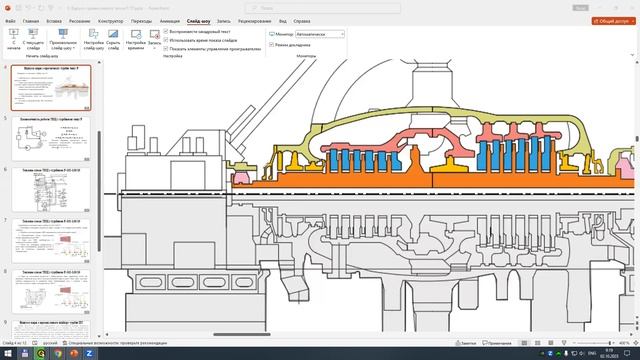
Task: Click the slide panel vertical scrollbar
Action: 99,192
